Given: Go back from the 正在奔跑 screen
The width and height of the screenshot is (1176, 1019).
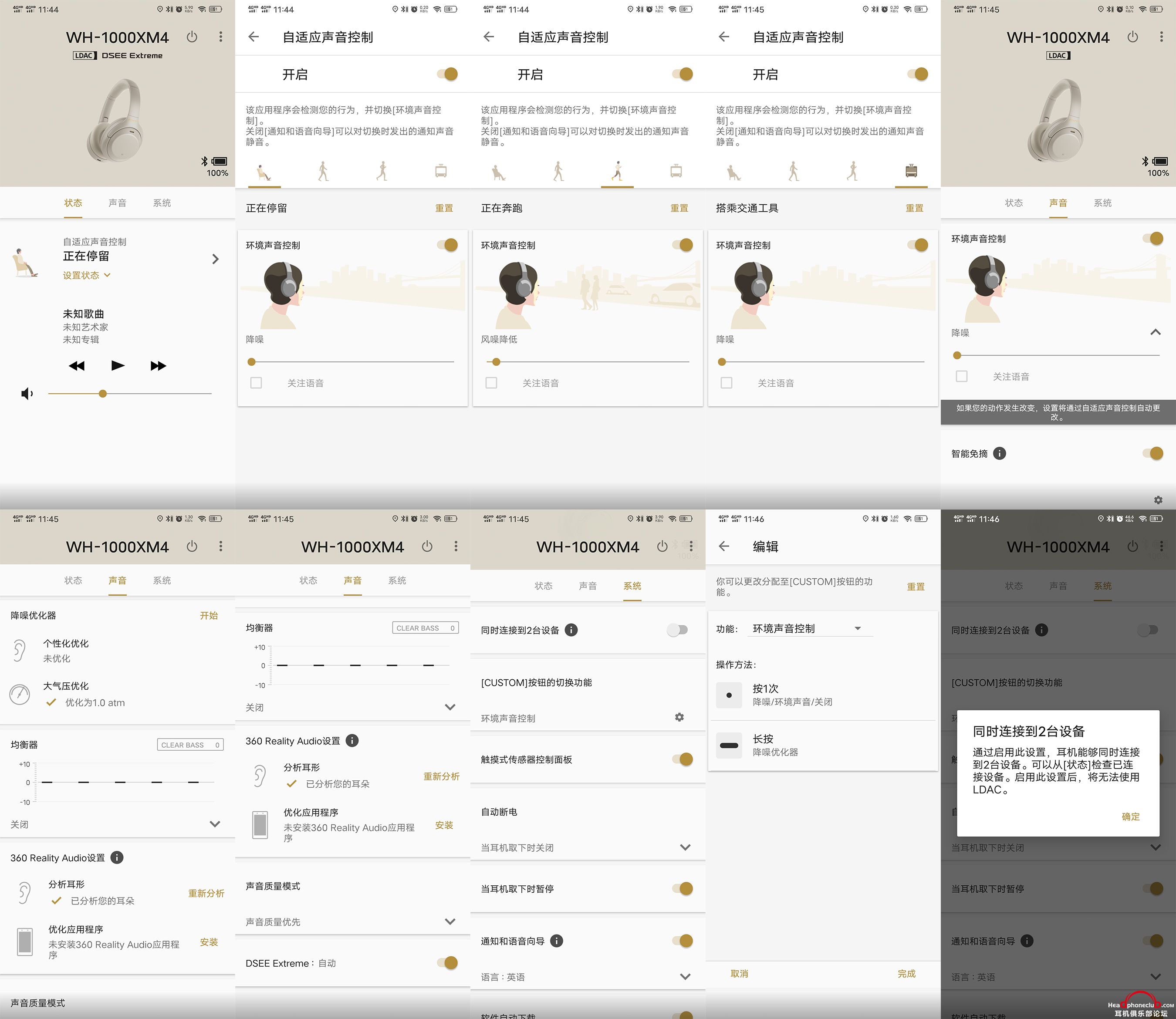Looking at the screenshot, I should click(489, 37).
